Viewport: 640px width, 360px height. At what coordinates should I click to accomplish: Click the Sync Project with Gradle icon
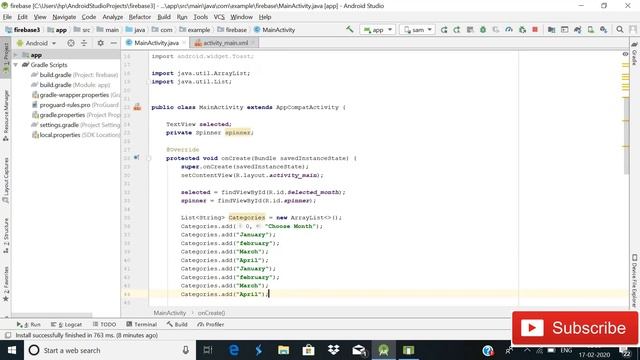click(x=578, y=30)
